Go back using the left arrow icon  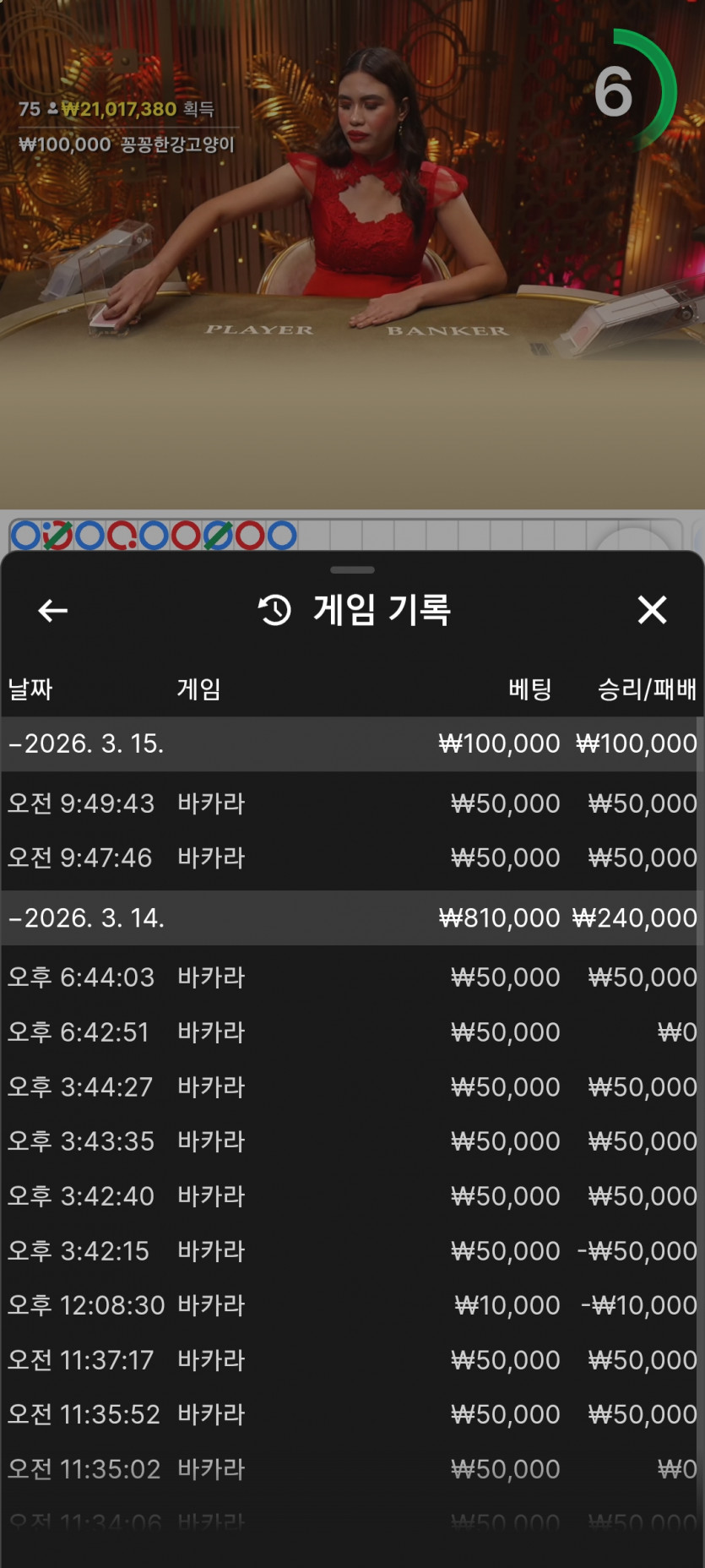pyautogui.click(x=52, y=610)
